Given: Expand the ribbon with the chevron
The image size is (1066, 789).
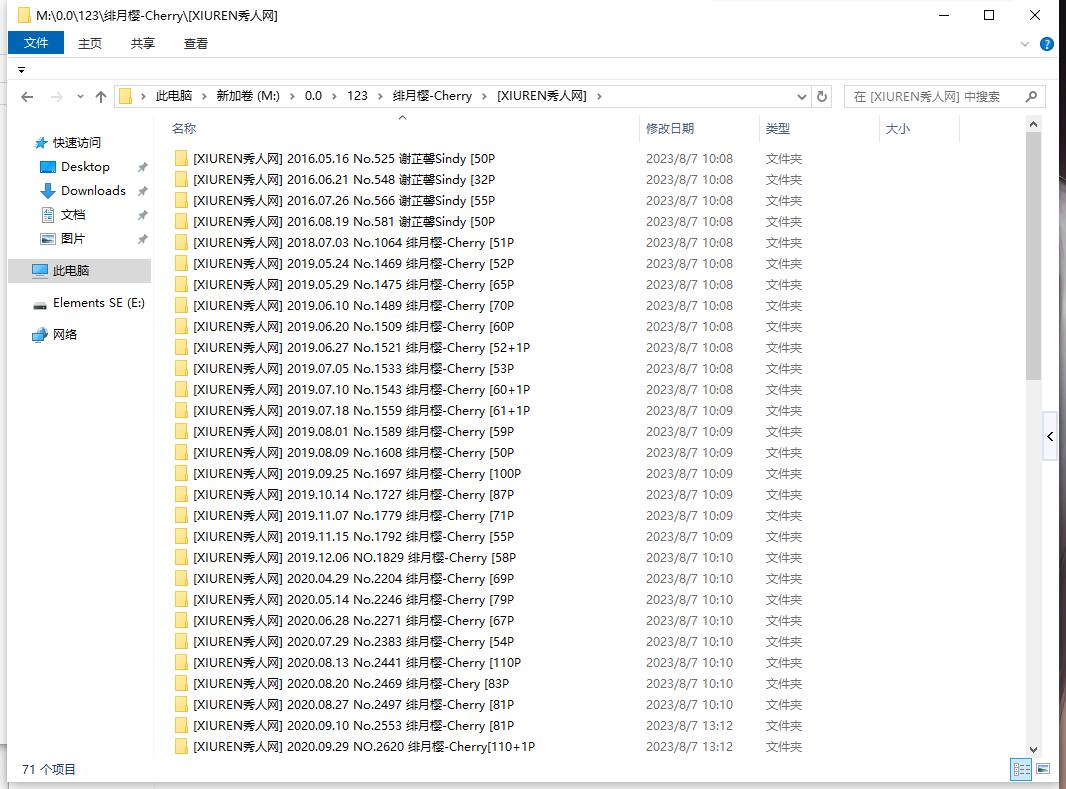Looking at the screenshot, I should coord(1025,45).
